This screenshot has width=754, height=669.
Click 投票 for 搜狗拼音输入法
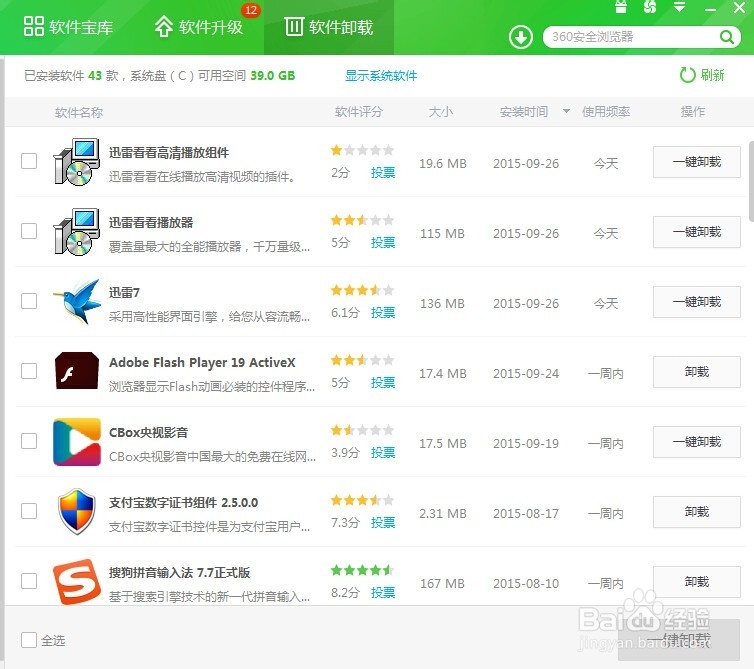click(383, 593)
